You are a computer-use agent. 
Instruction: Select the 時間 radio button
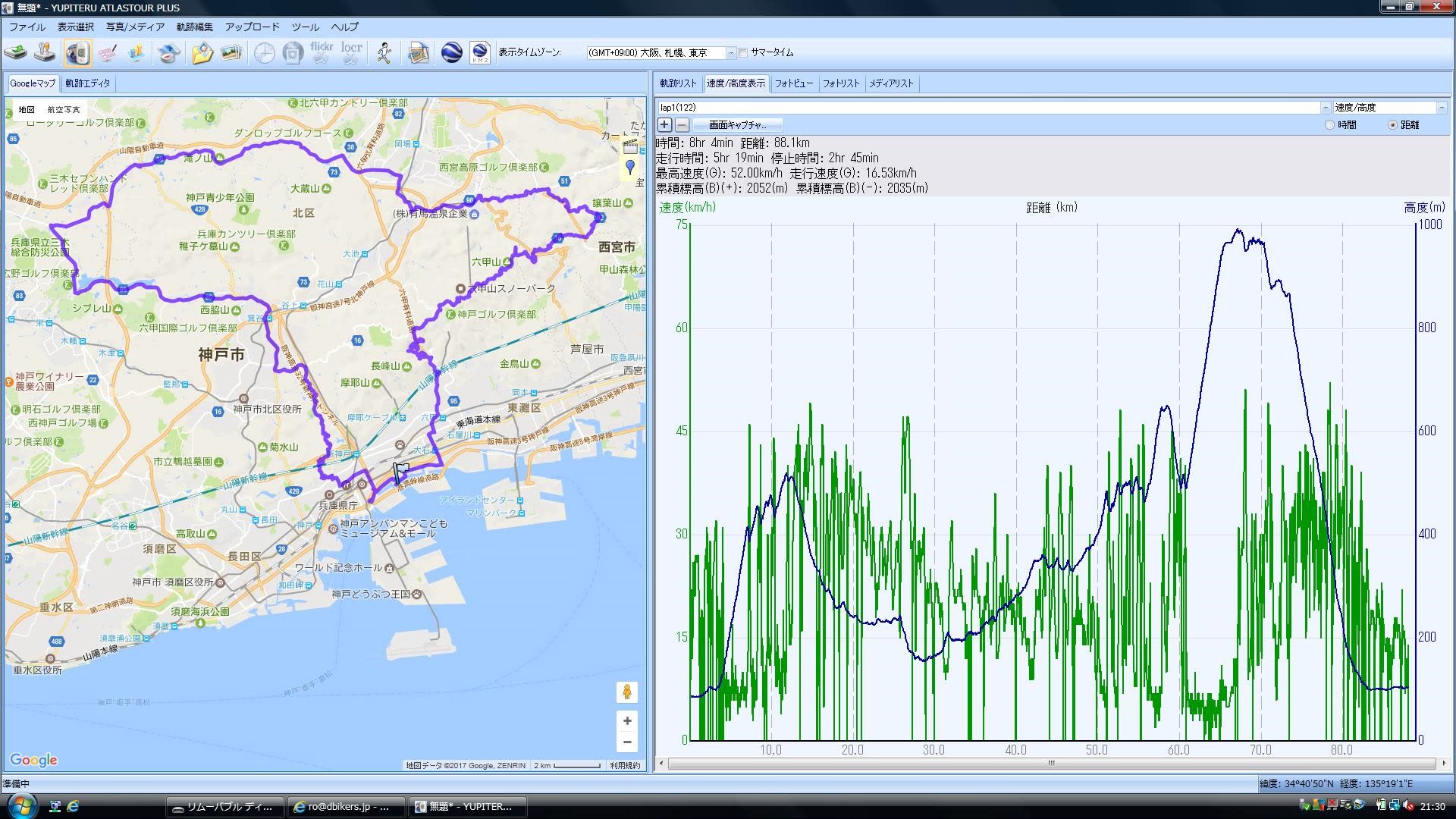[x=1329, y=125]
